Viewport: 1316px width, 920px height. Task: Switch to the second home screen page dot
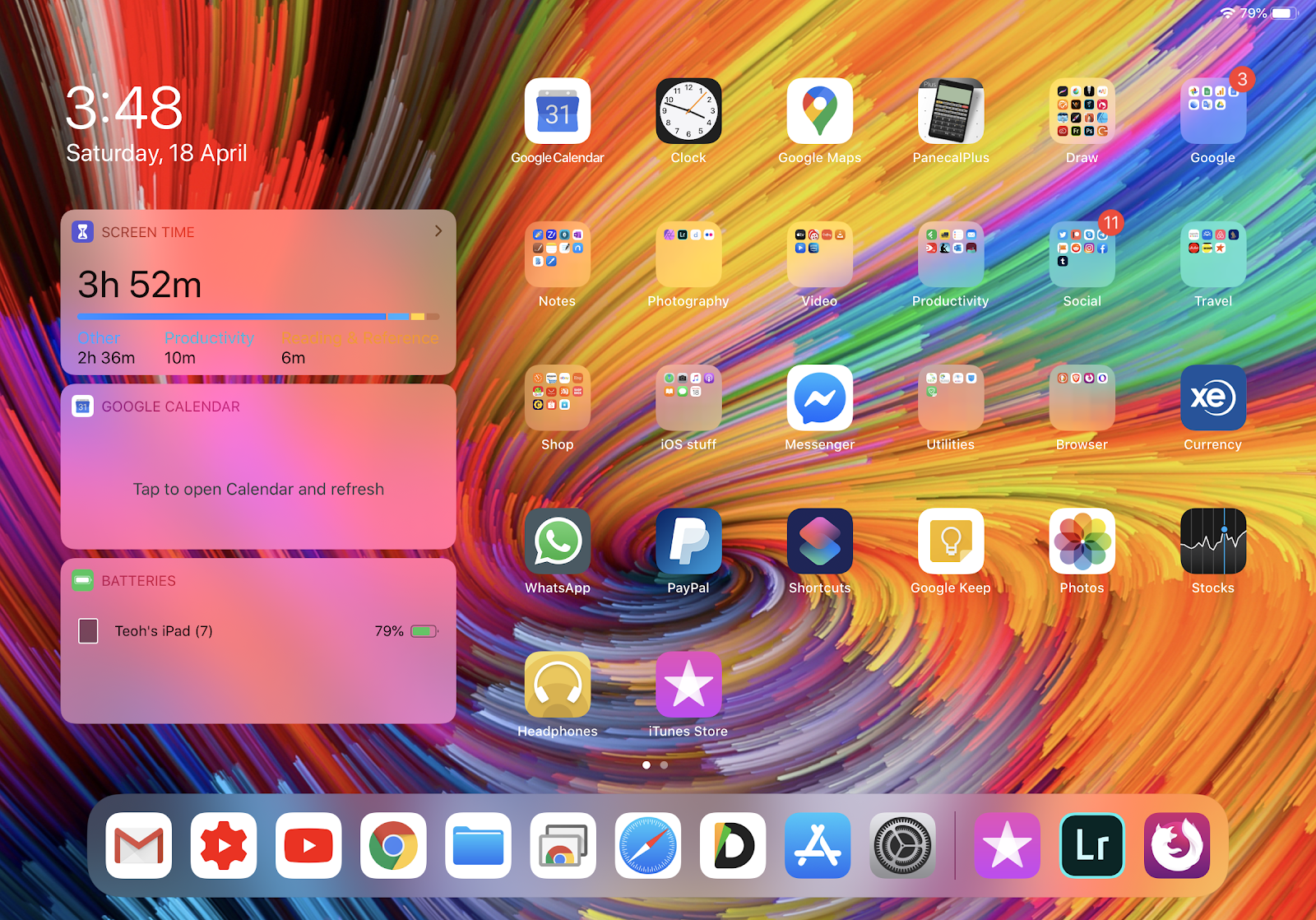coord(664,765)
